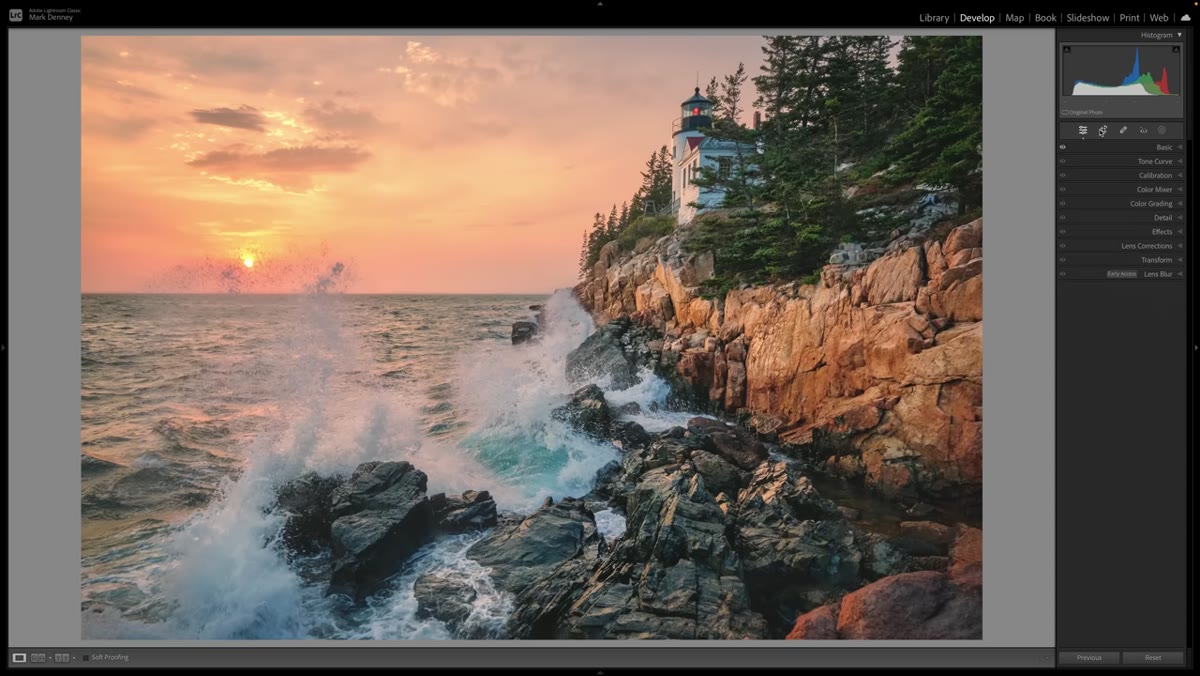This screenshot has height=676, width=1200.
Task: Toggle Lens Corrections panel visibility eye
Action: 1063,245
